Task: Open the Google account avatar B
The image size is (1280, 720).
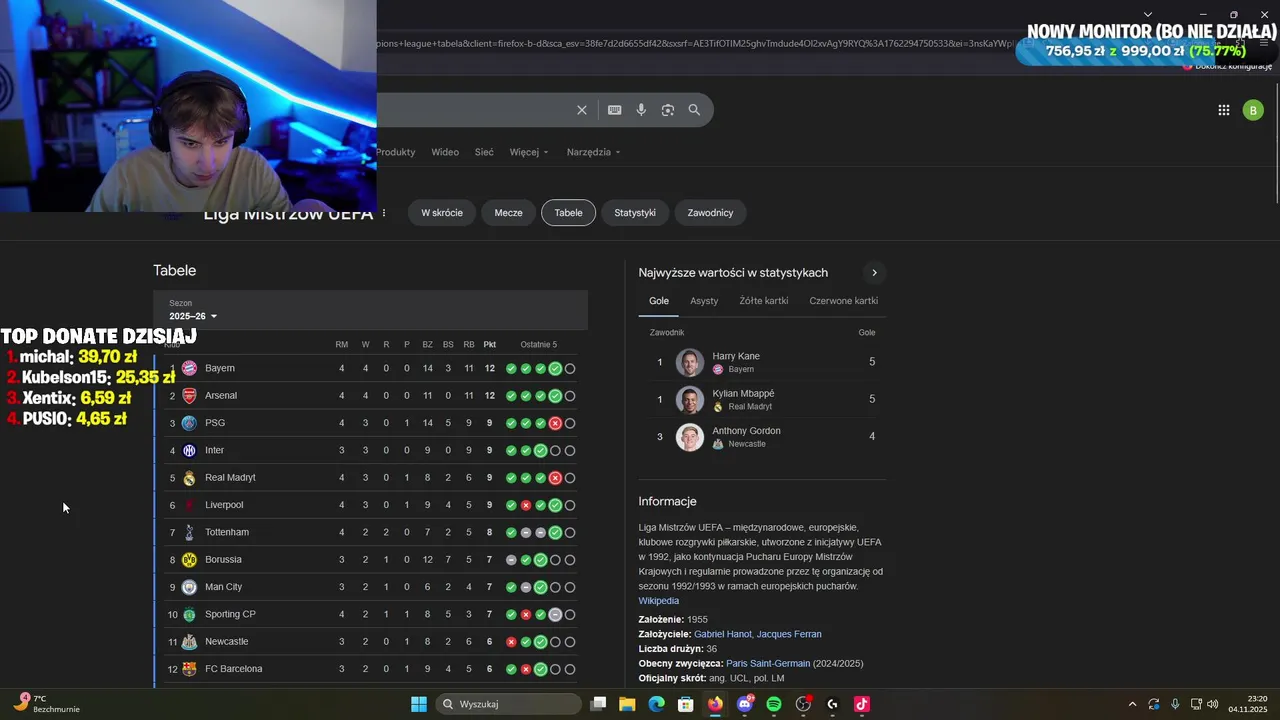Action: click(x=1253, y=110)
